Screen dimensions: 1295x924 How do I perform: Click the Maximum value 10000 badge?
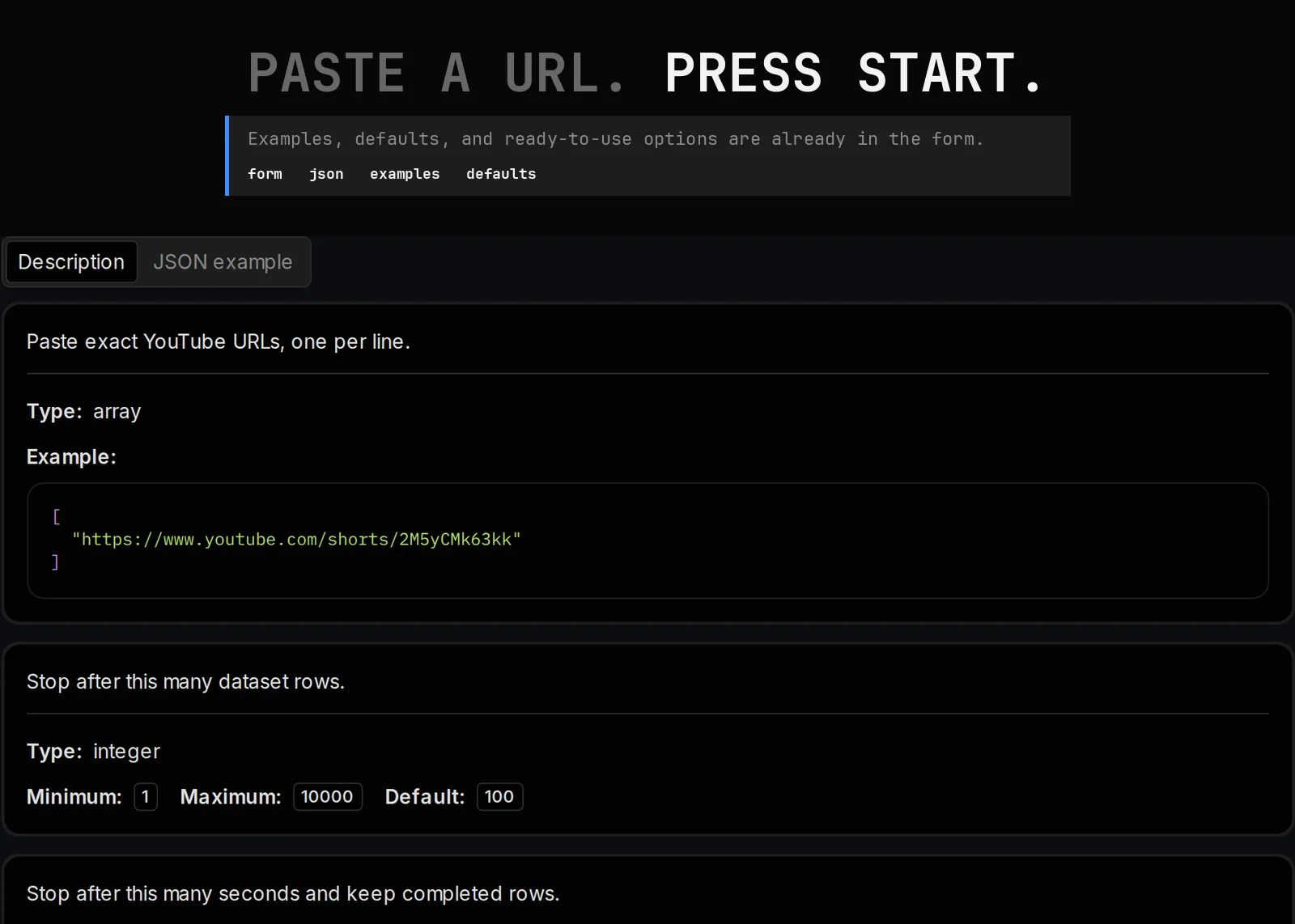point(328,797)
